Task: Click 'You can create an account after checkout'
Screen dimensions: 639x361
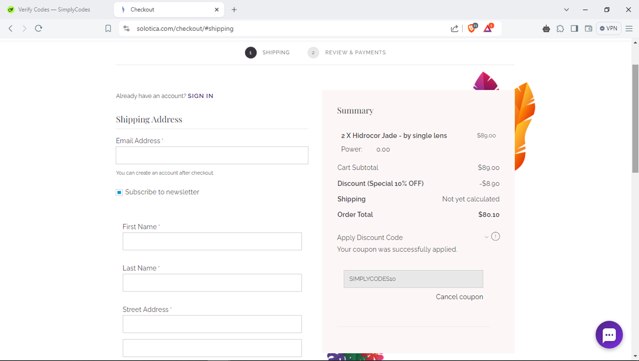Action: click(x=165, y=173)
